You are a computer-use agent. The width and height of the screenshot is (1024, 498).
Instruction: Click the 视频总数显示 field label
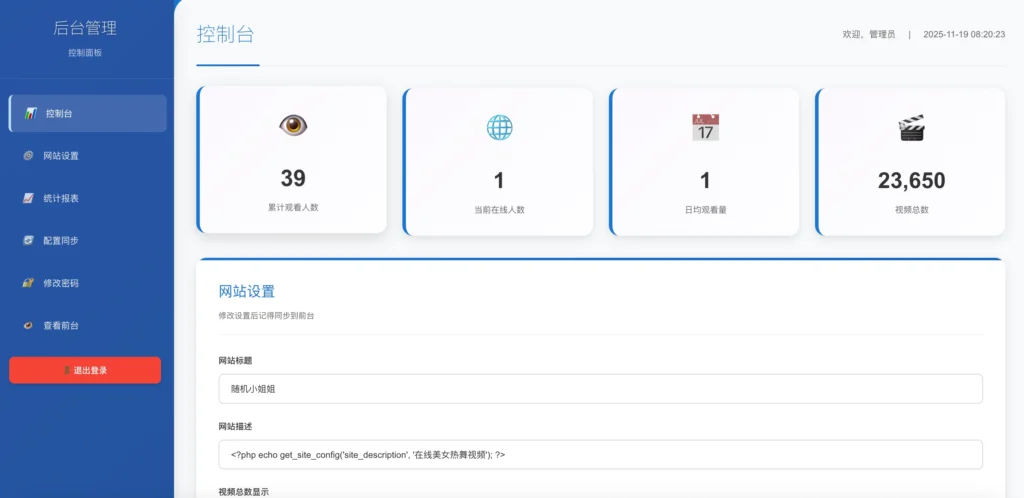pyautogui.click(x=244, y=492)
